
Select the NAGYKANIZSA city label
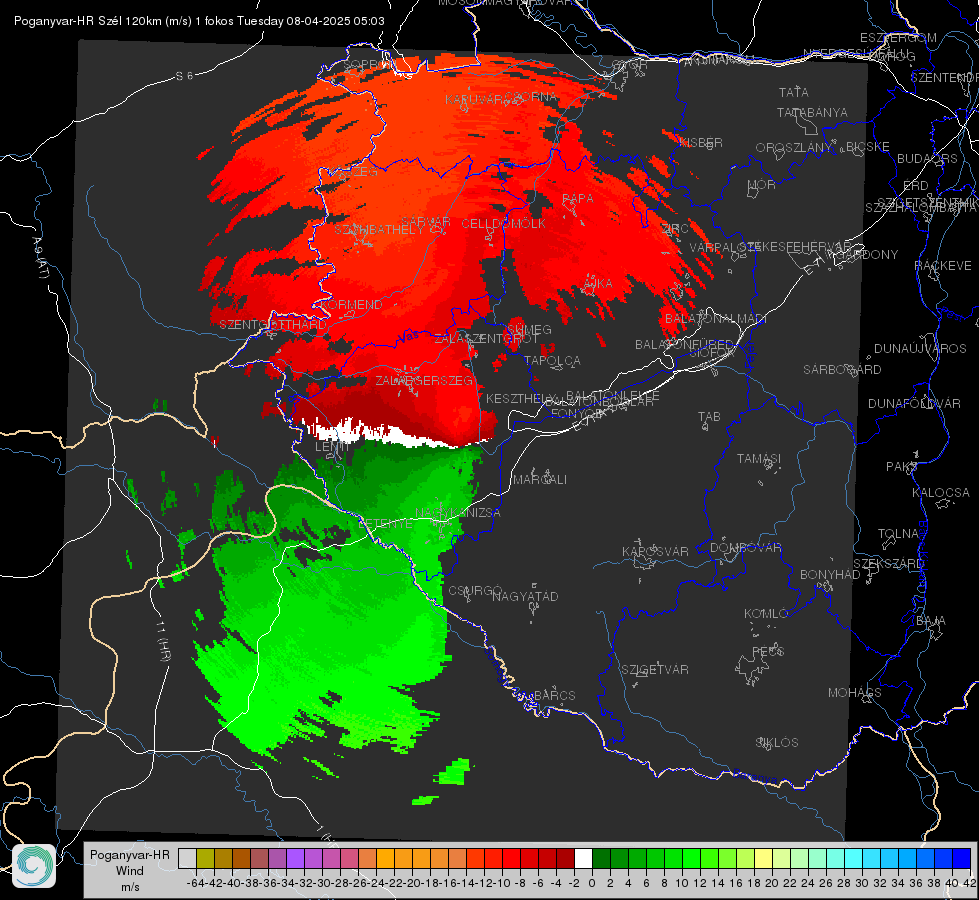pos(458,513)
